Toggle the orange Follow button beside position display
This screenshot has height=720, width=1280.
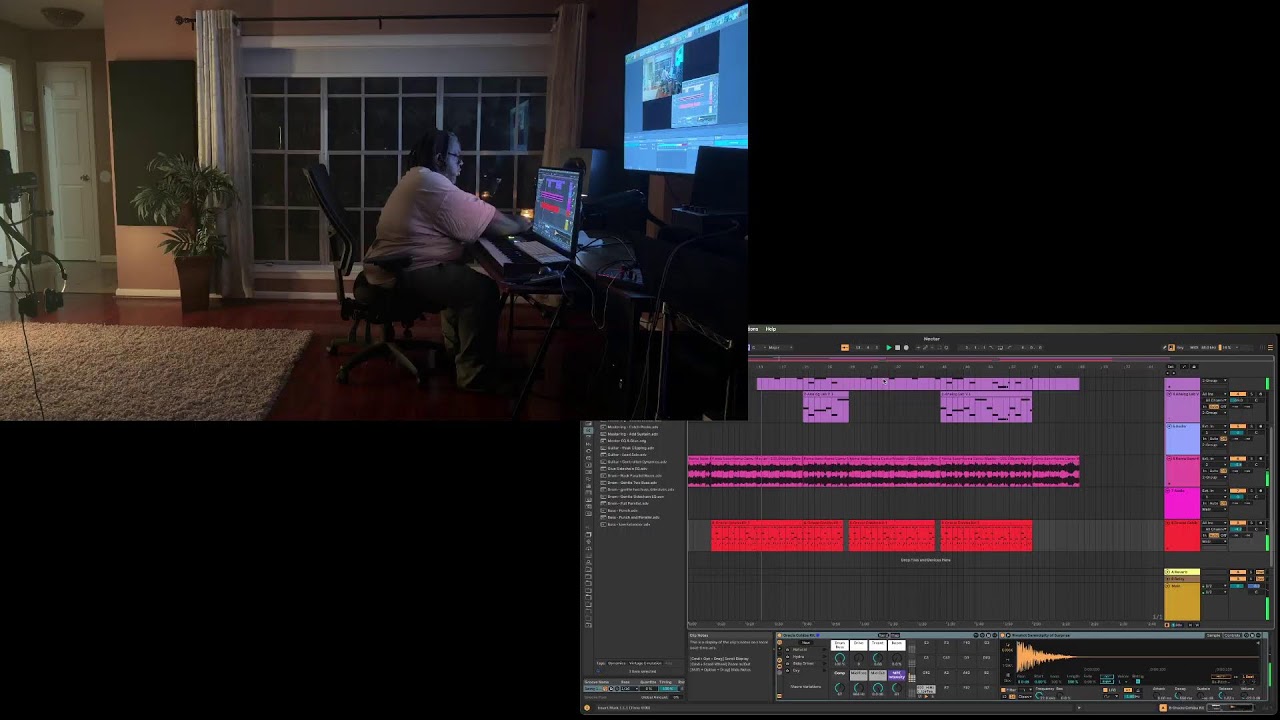pos(845,347)
